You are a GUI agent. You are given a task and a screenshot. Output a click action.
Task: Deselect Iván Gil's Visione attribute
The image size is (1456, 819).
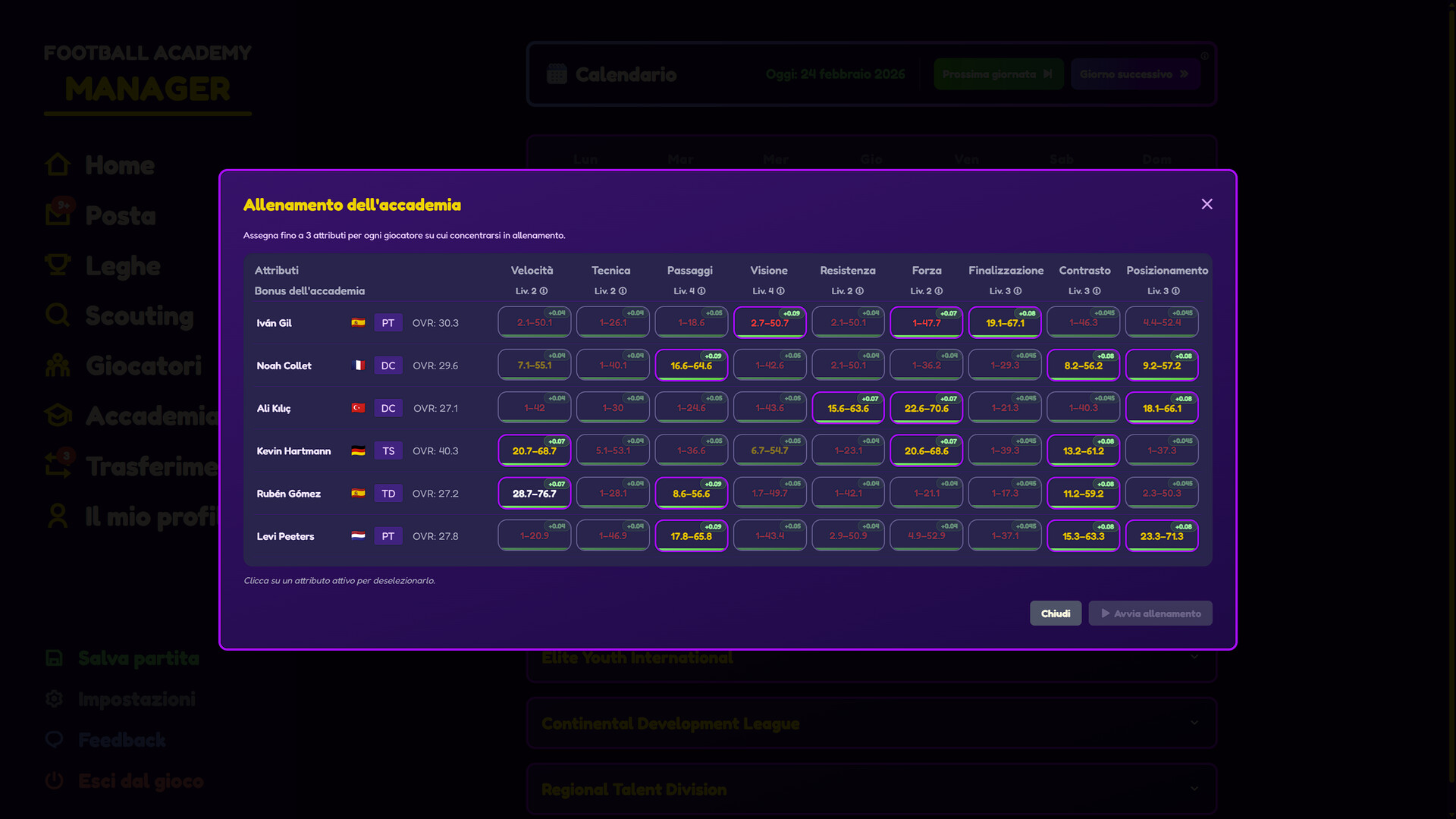[769, 322]
